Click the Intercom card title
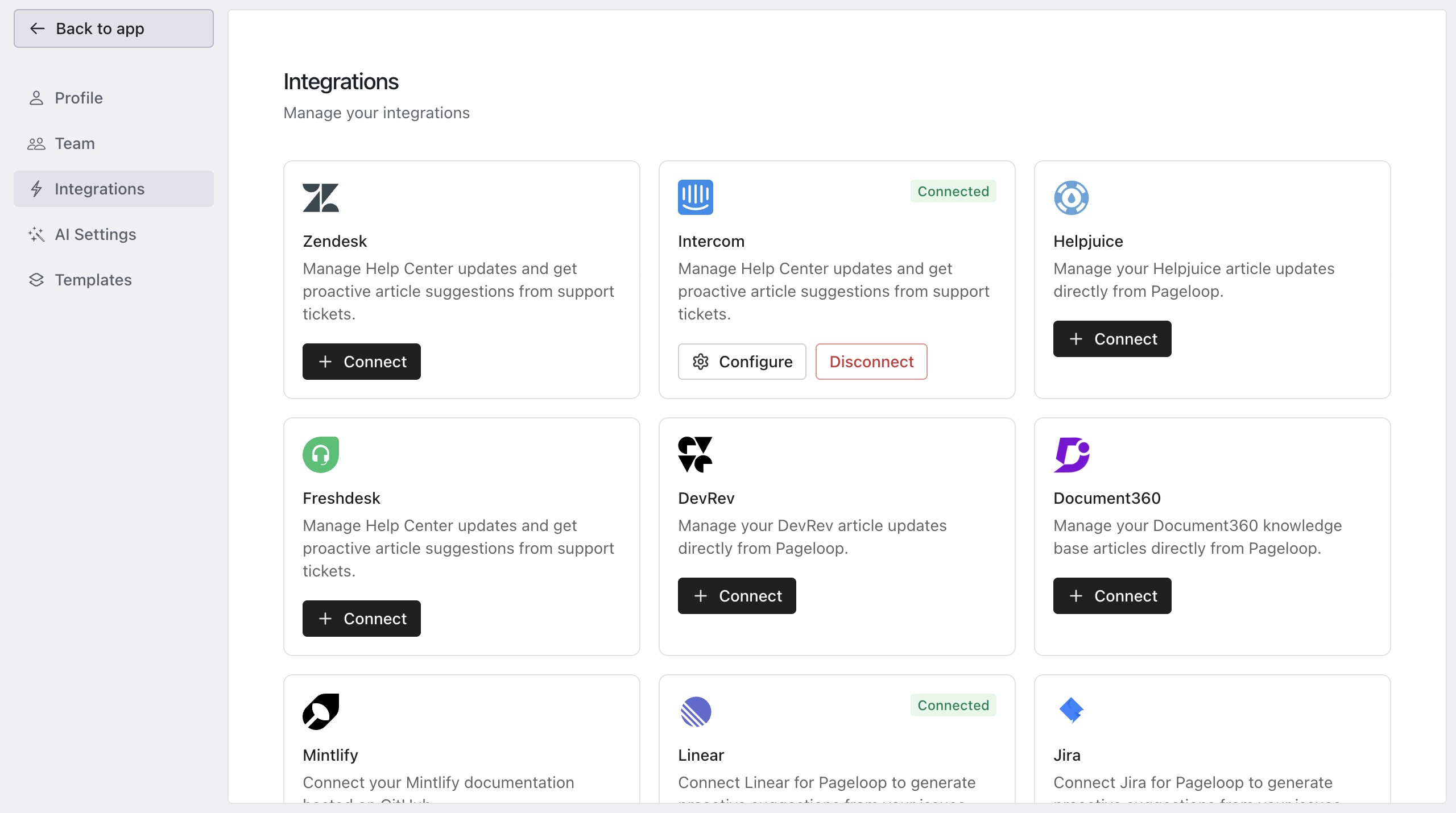 click(711, 241)
